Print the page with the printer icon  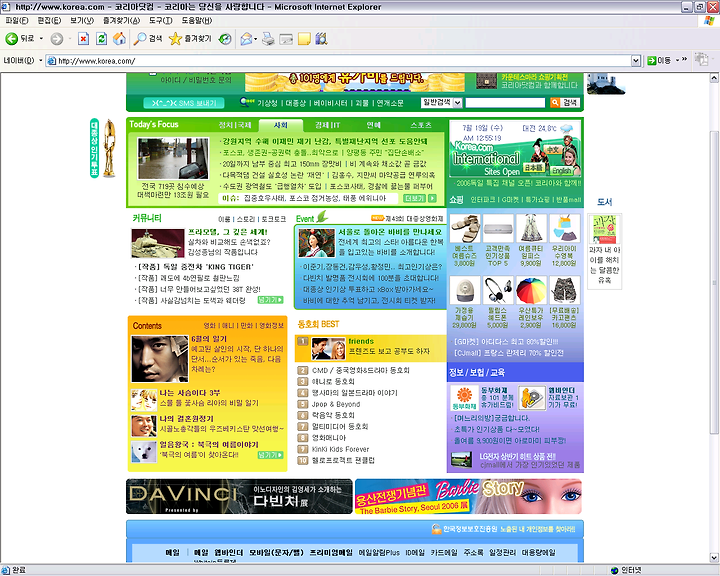pos(268,39)
